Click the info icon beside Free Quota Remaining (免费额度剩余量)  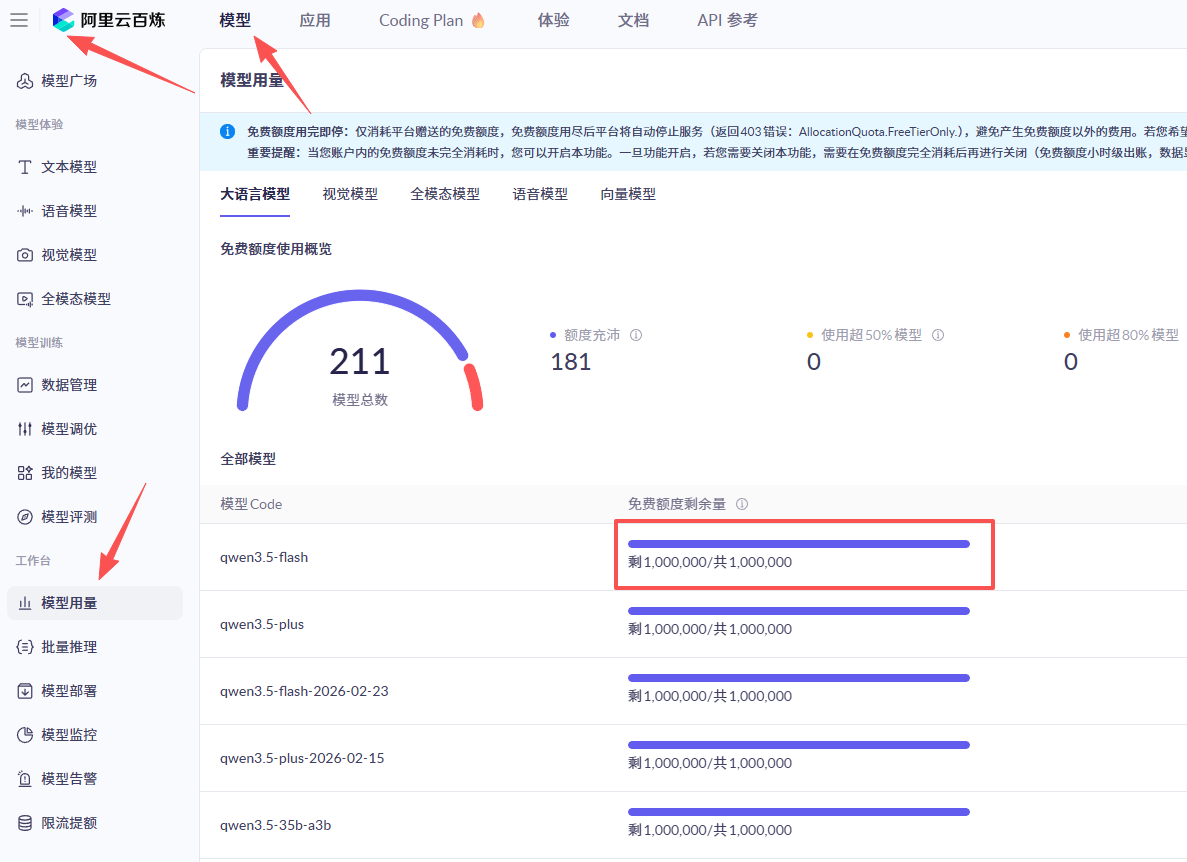[742, 504]
